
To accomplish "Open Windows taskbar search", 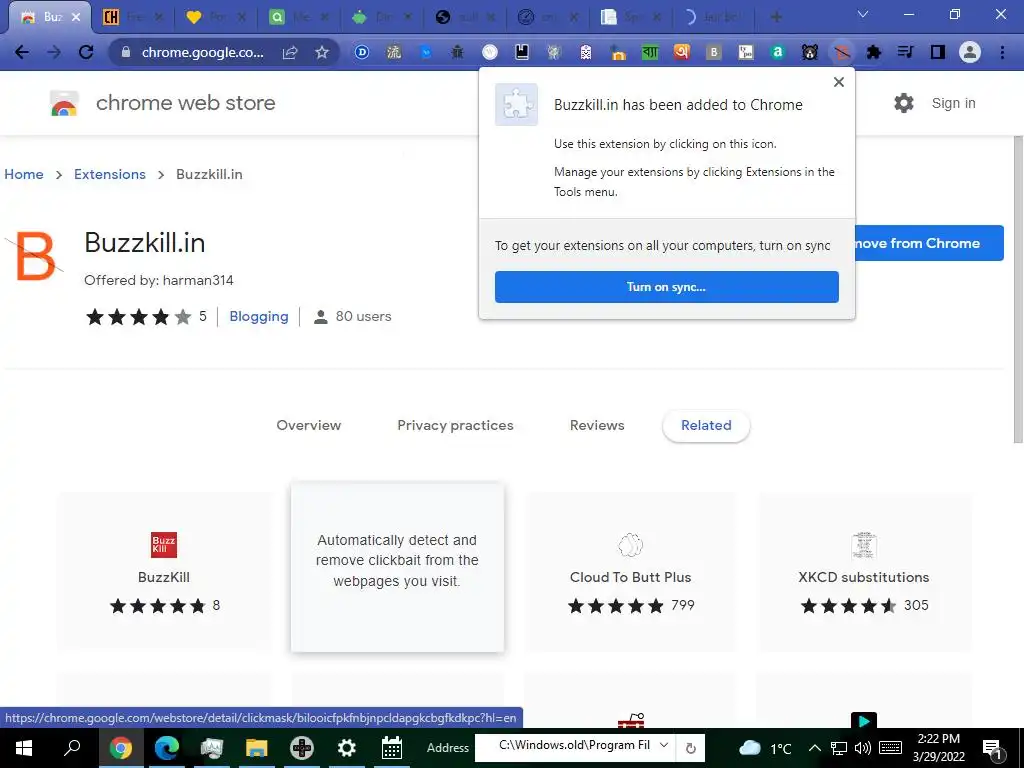I will (72, 748).
